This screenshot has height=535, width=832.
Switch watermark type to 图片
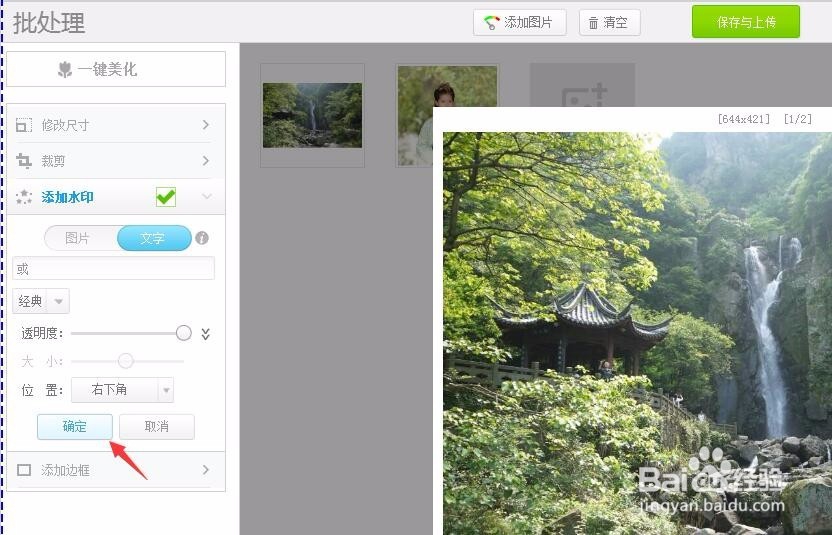[77, 238]
